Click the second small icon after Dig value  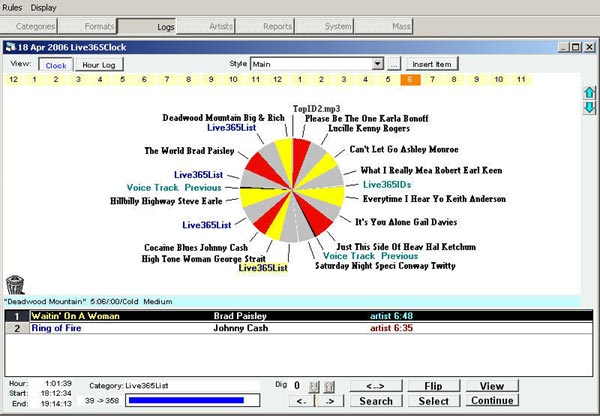click(329, 387)
